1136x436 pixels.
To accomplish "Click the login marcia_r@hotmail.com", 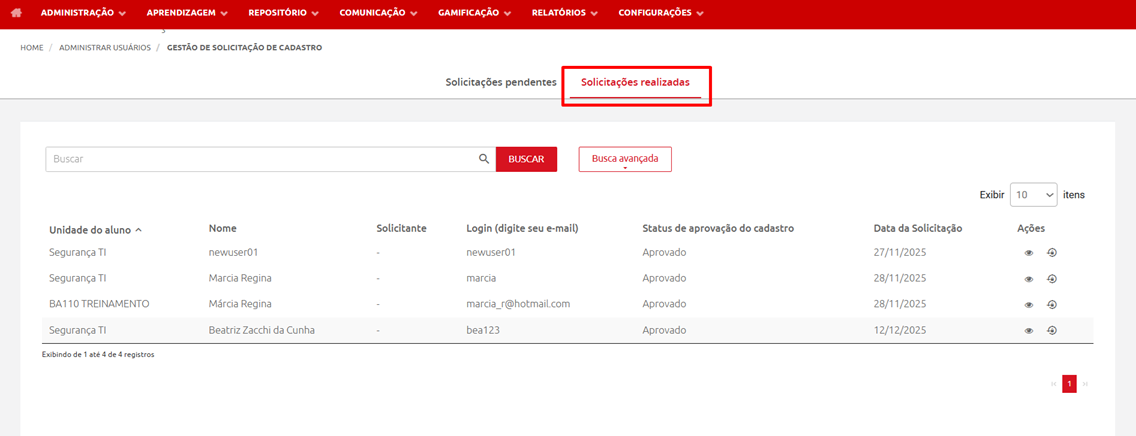I will click(x=518, y=305).
